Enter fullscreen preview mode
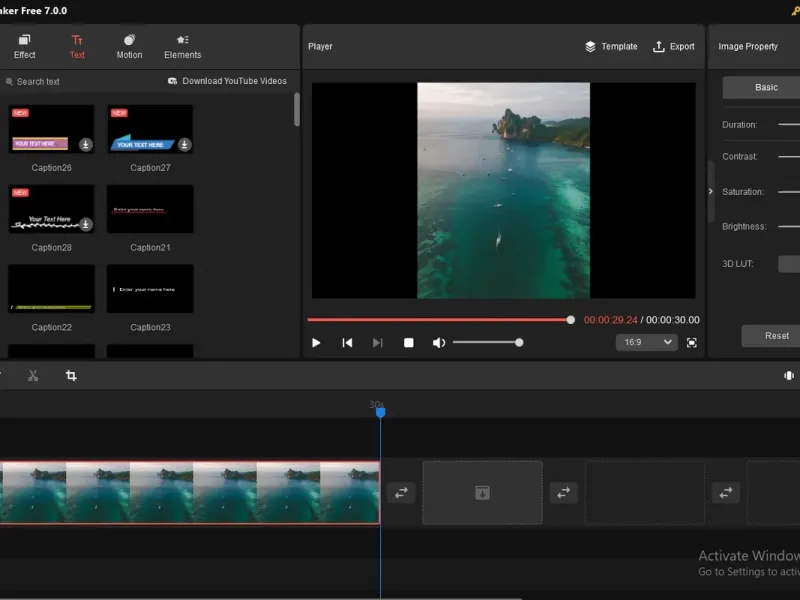The height and width of the screenshot is (600, 800). [692, 342]
